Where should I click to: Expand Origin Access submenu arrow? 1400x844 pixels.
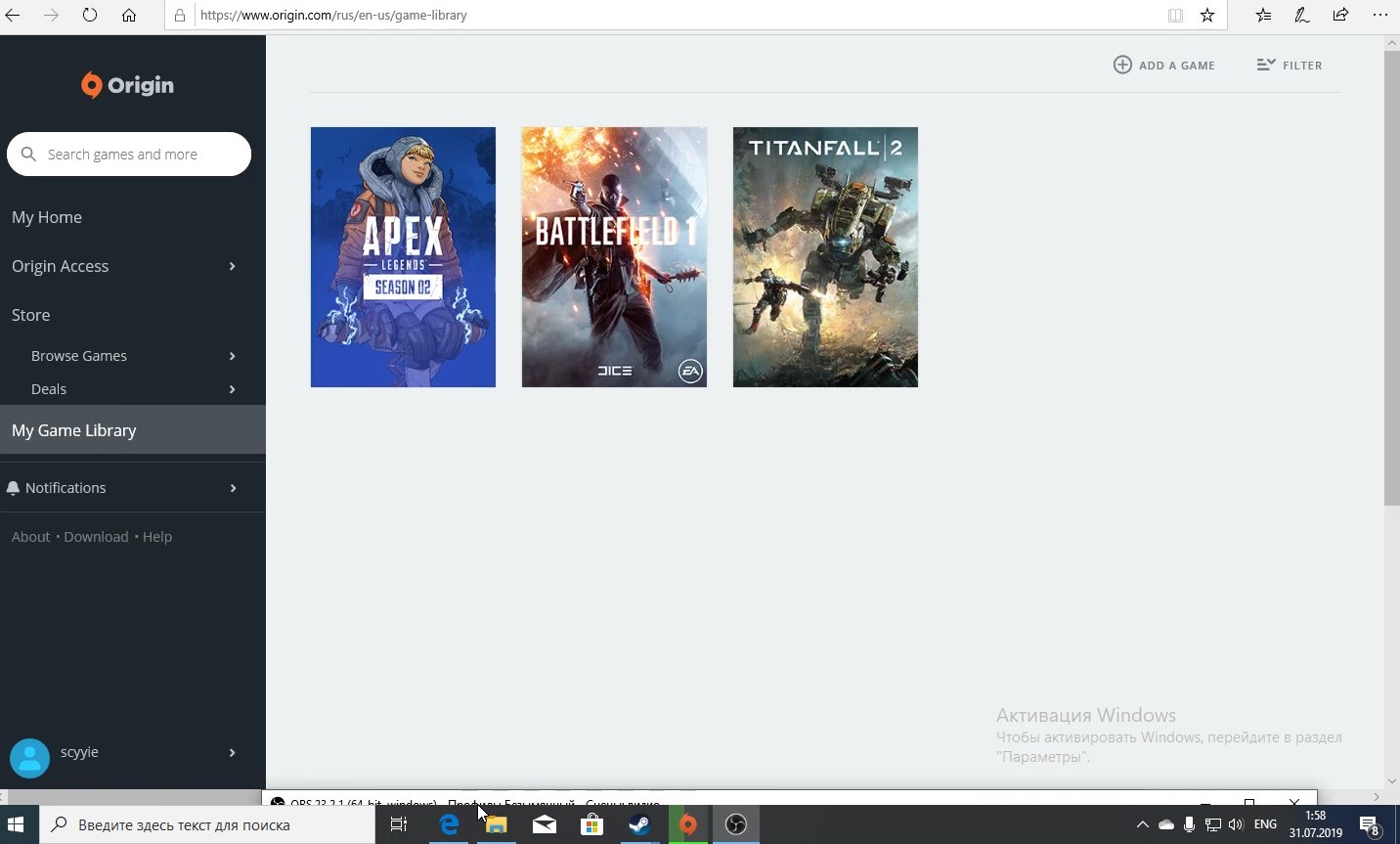(233, 266)
